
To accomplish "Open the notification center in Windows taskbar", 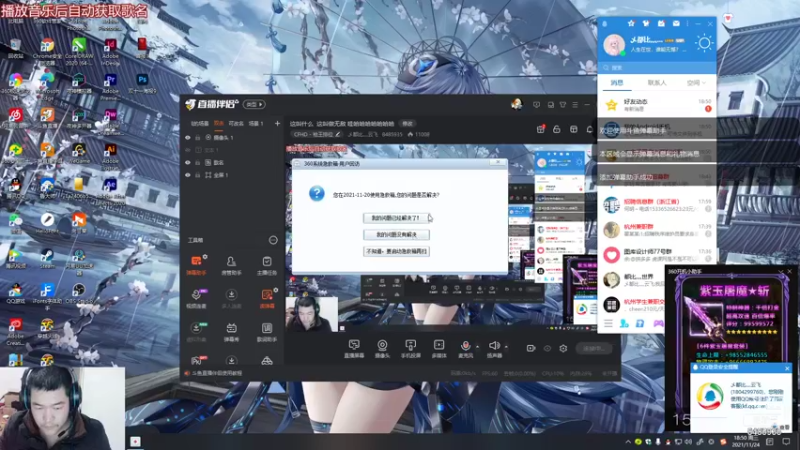I will (x=786, y=441).
